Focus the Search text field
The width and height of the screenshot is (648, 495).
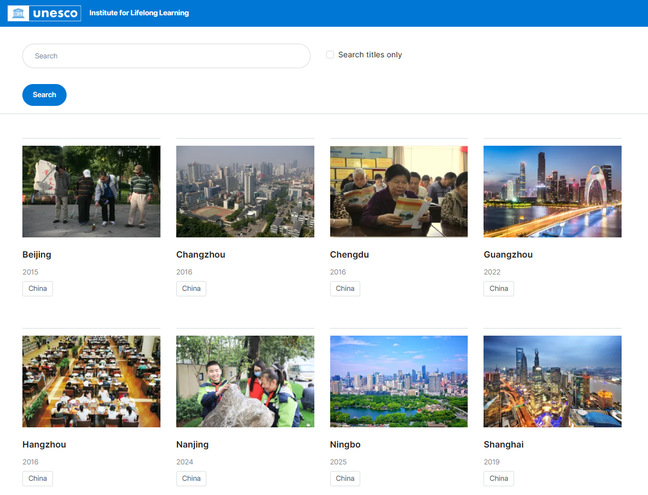click(x=166, y=56)
